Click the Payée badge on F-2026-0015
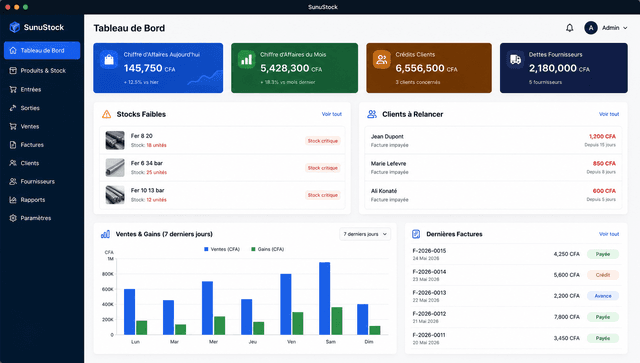Screen dimensions: 640x363 pos(603,254)
